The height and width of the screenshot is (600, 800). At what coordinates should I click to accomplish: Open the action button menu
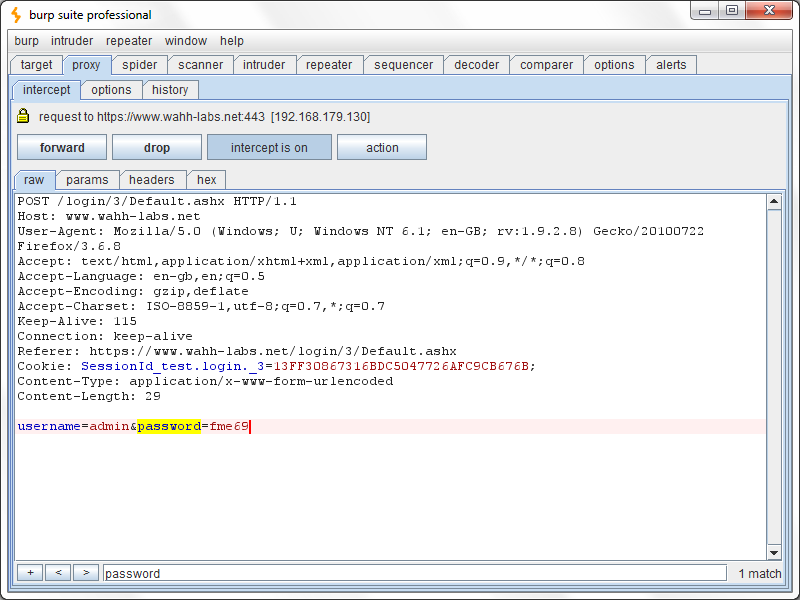[x=382, y=147]
